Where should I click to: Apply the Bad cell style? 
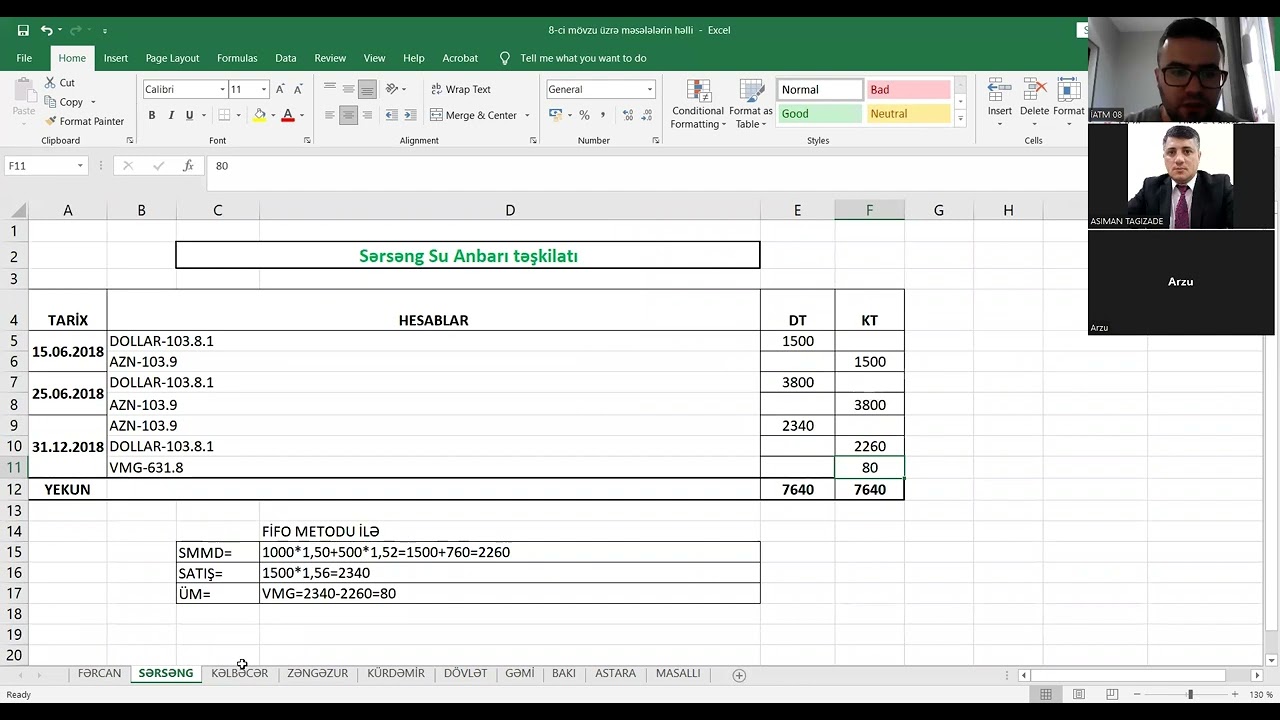click(x=908, y=89)
